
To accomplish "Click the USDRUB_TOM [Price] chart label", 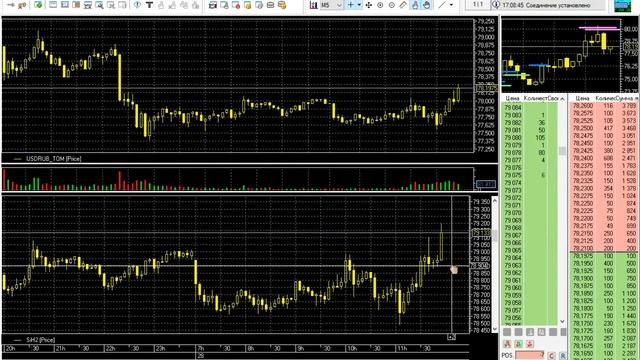I will 53,159.
